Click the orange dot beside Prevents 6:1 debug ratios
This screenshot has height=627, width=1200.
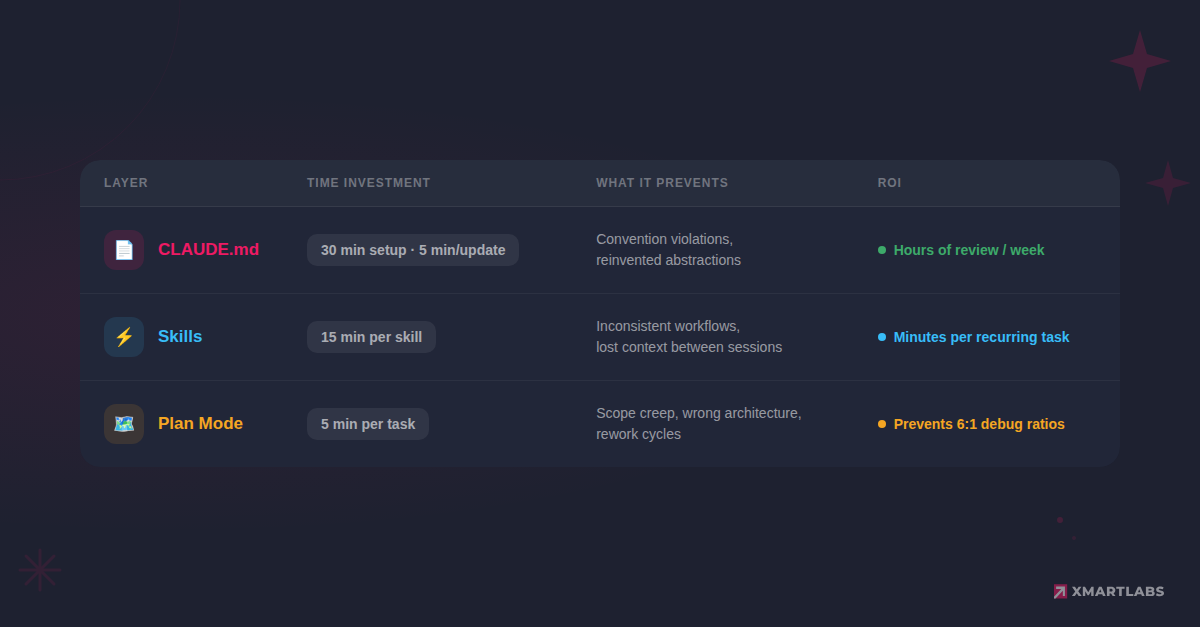[x=882, y=424]
